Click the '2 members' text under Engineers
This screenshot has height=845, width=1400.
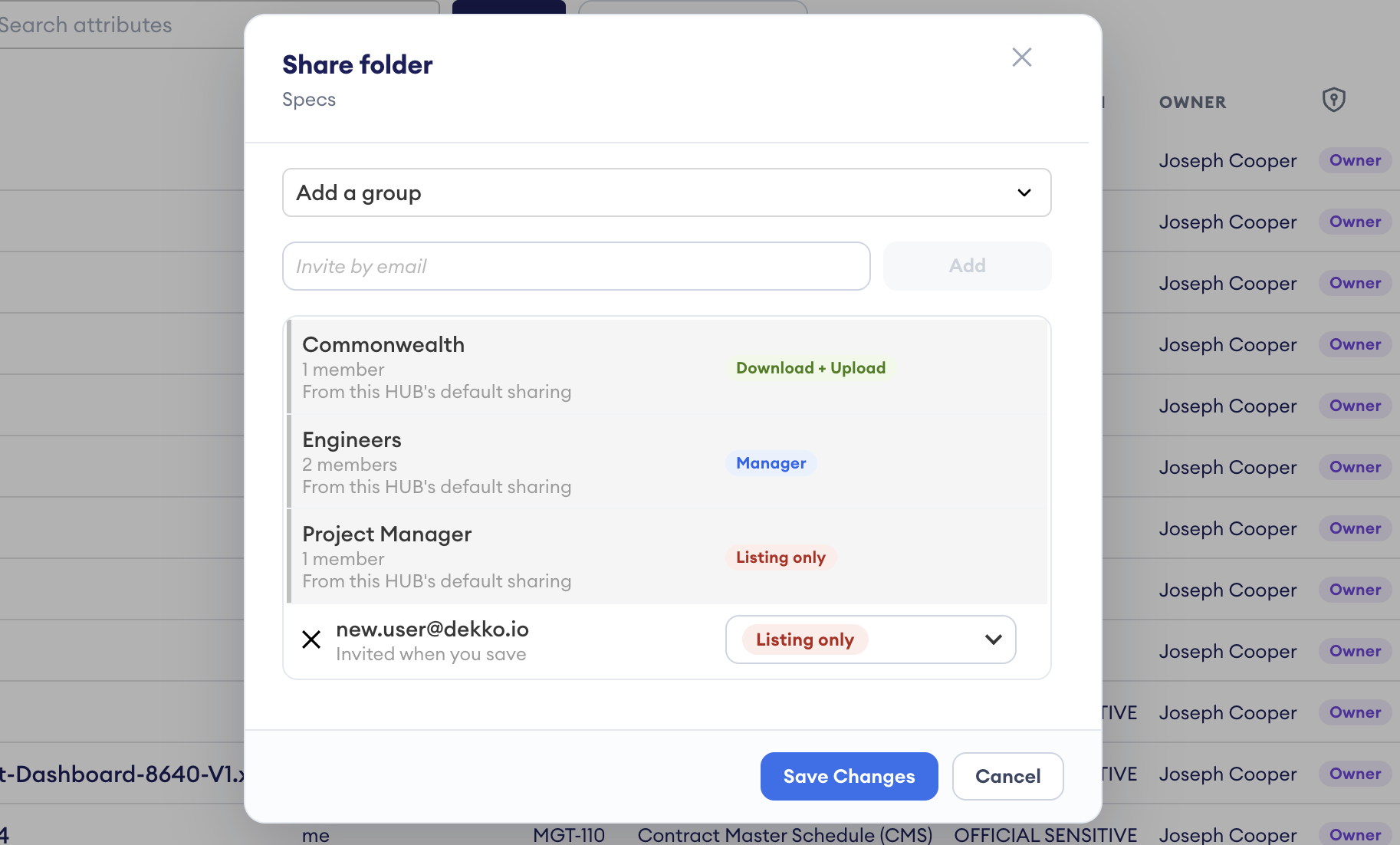[350, 465]
